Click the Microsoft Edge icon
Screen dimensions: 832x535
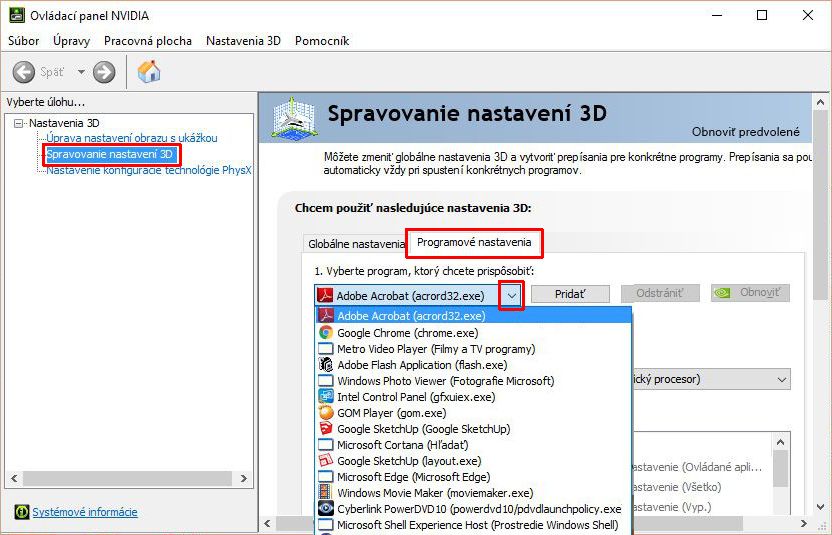[326, 477]
